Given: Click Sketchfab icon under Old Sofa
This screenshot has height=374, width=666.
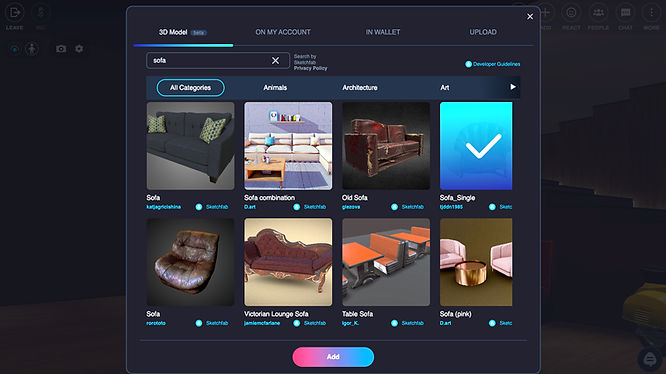Looking at the screenshot, I should pos(394,207).
